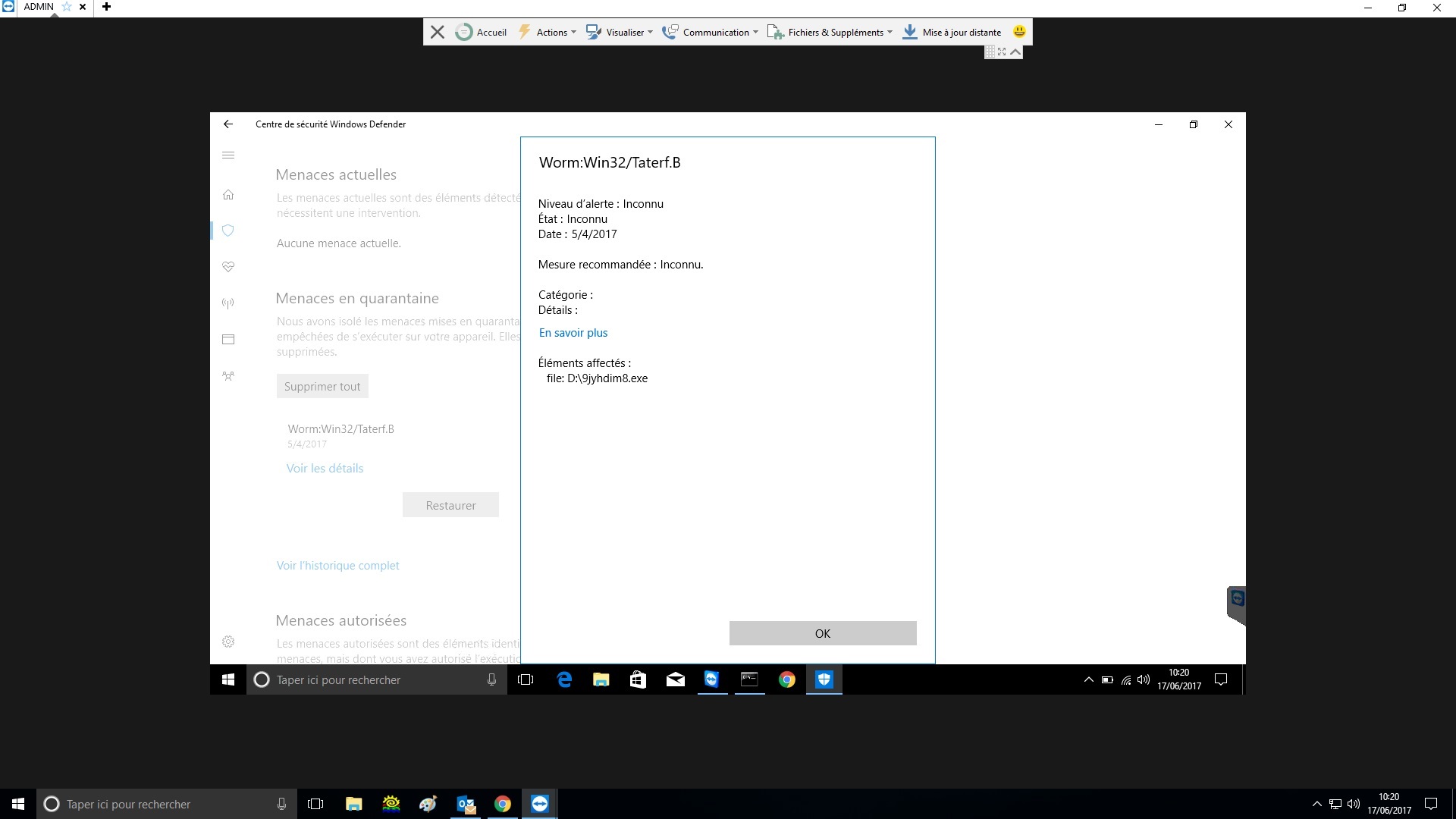This screenshot has height=819, width=1456.
Task: Close the TeamViewer toolbar with X icon
Action: click(x=438, y=32)
